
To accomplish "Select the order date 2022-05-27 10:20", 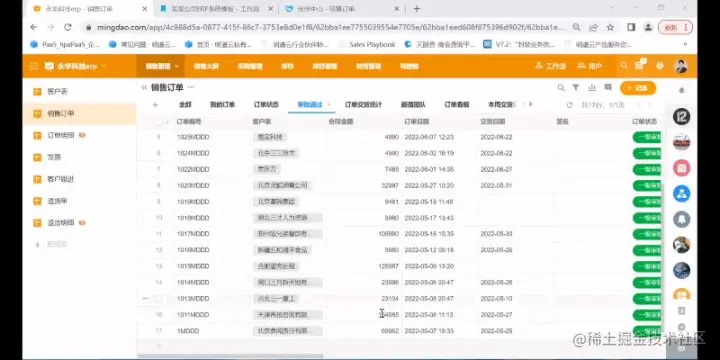I will click(429, 186).
